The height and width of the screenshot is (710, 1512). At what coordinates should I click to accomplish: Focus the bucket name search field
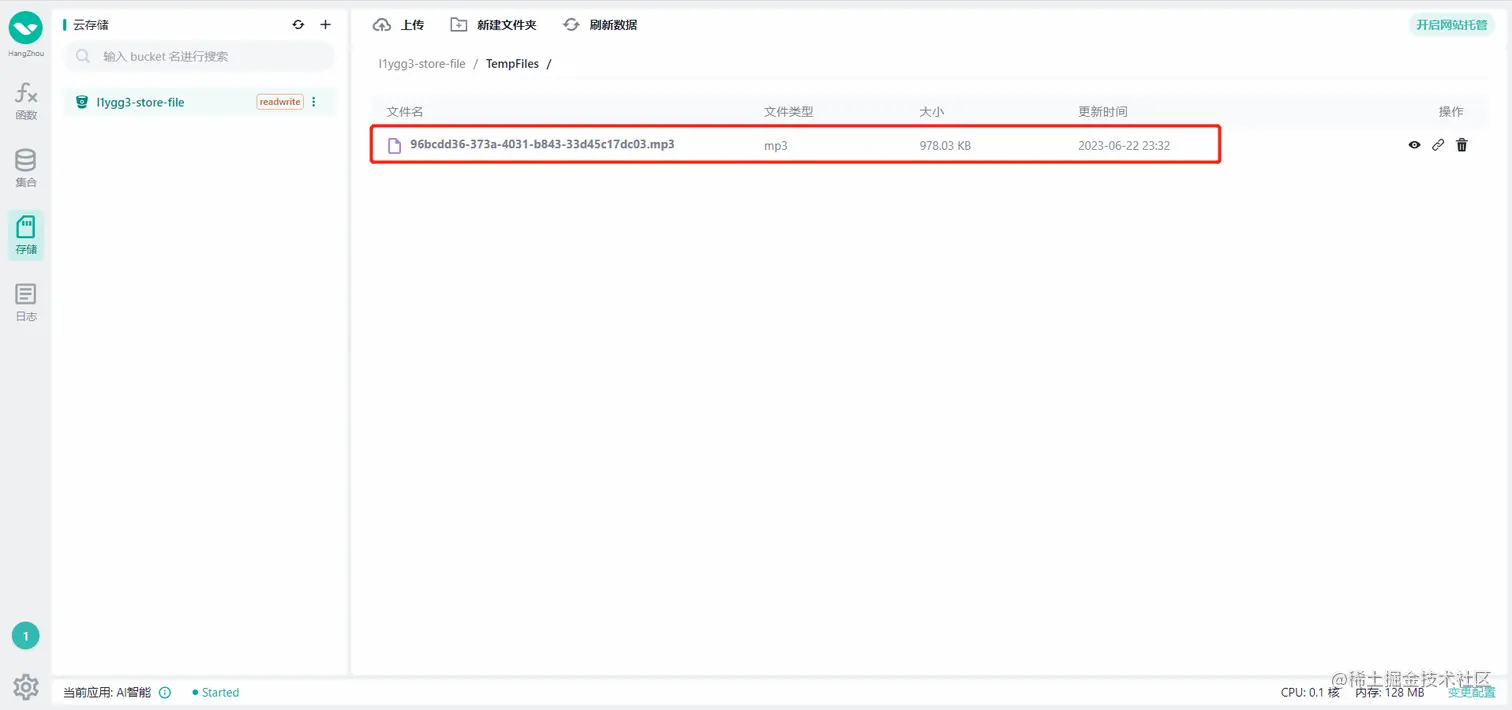point(199,57)
